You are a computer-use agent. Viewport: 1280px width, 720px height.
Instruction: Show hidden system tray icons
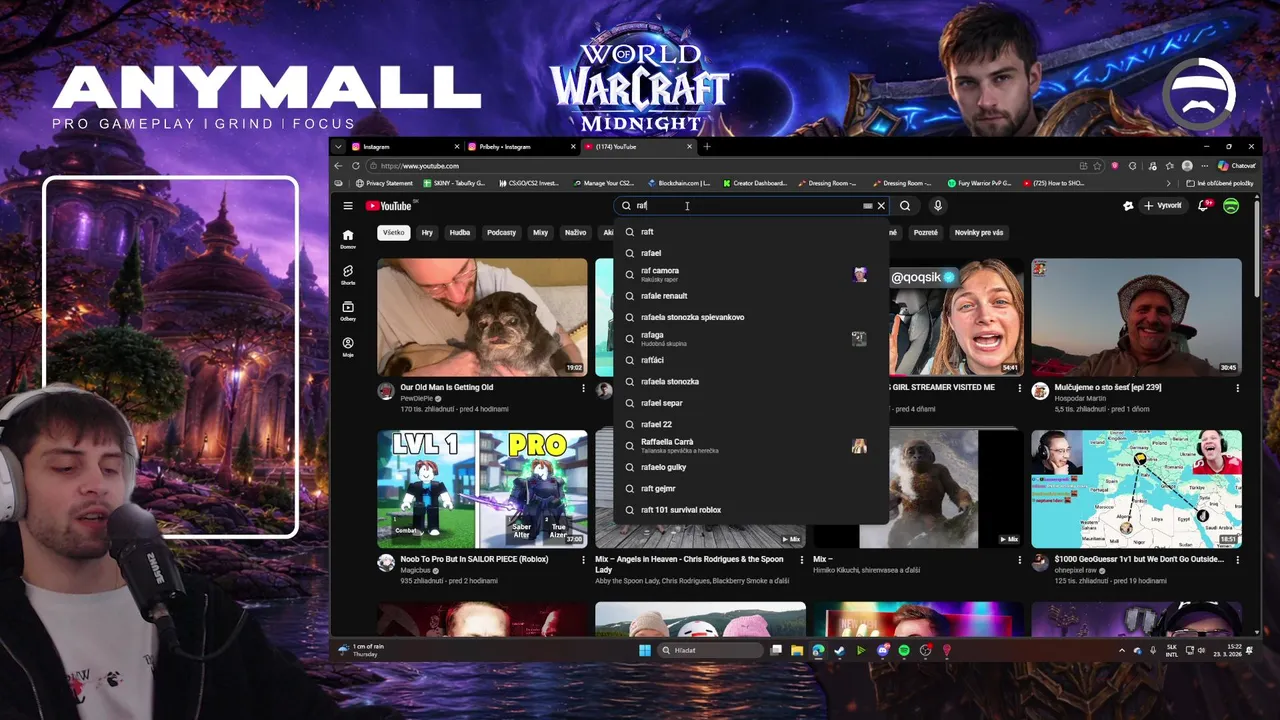click(1121, 650)
